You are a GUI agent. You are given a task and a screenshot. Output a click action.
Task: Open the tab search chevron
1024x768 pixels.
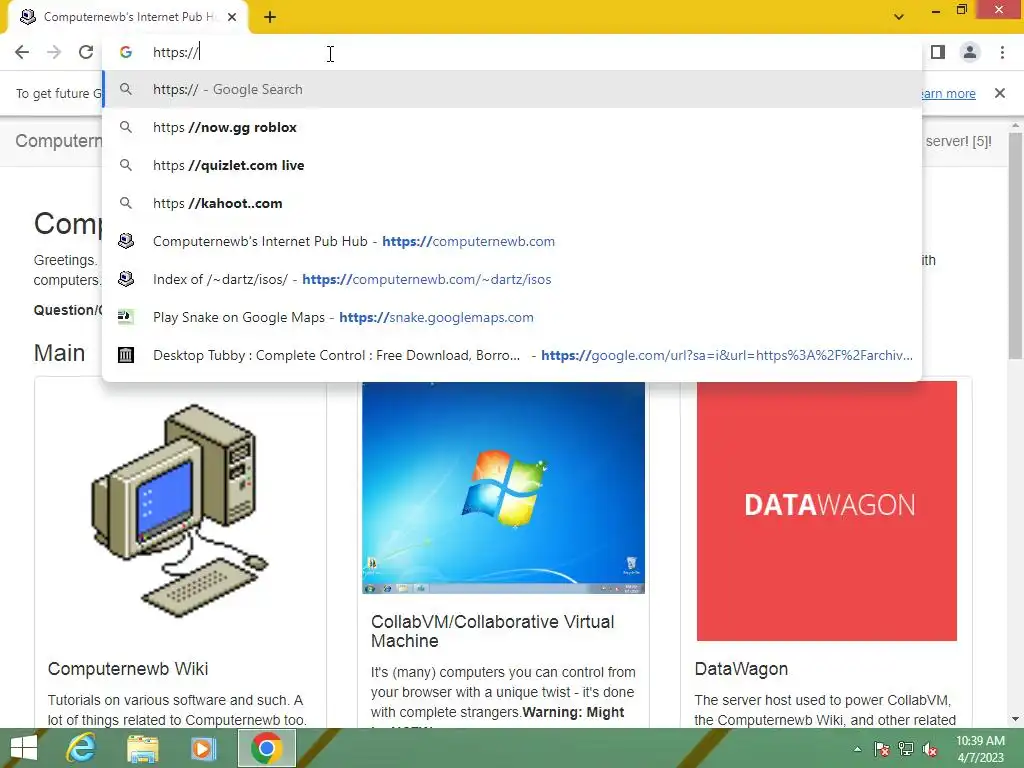click(x=899, y=17)
